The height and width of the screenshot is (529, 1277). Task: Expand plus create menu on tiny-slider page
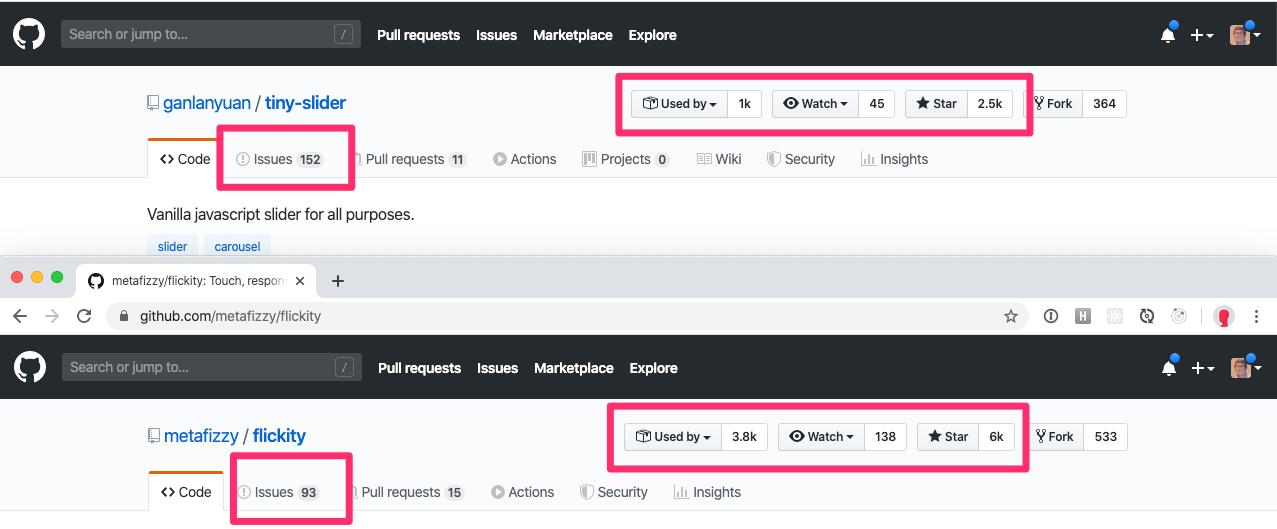tap(1201, 35)
